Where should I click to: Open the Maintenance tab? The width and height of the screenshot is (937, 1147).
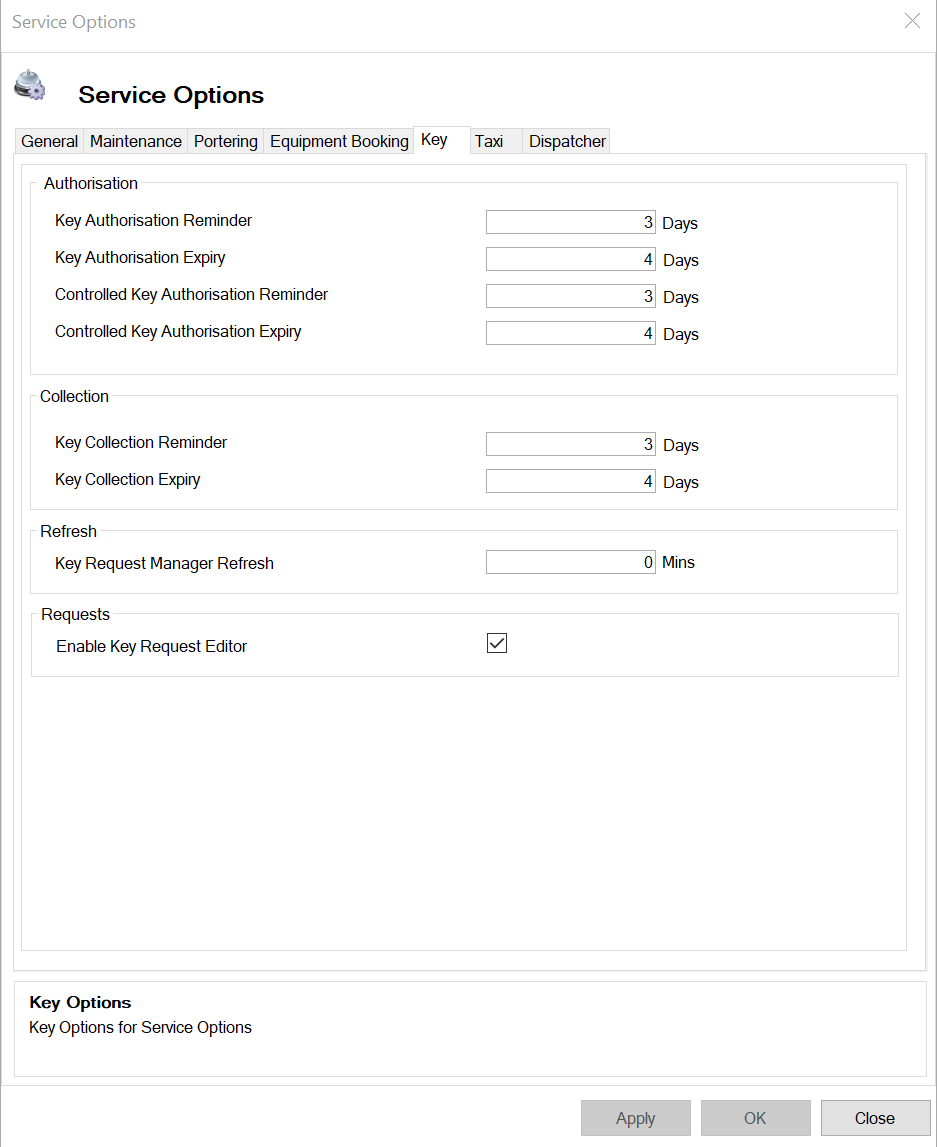[x=136, y=141]
